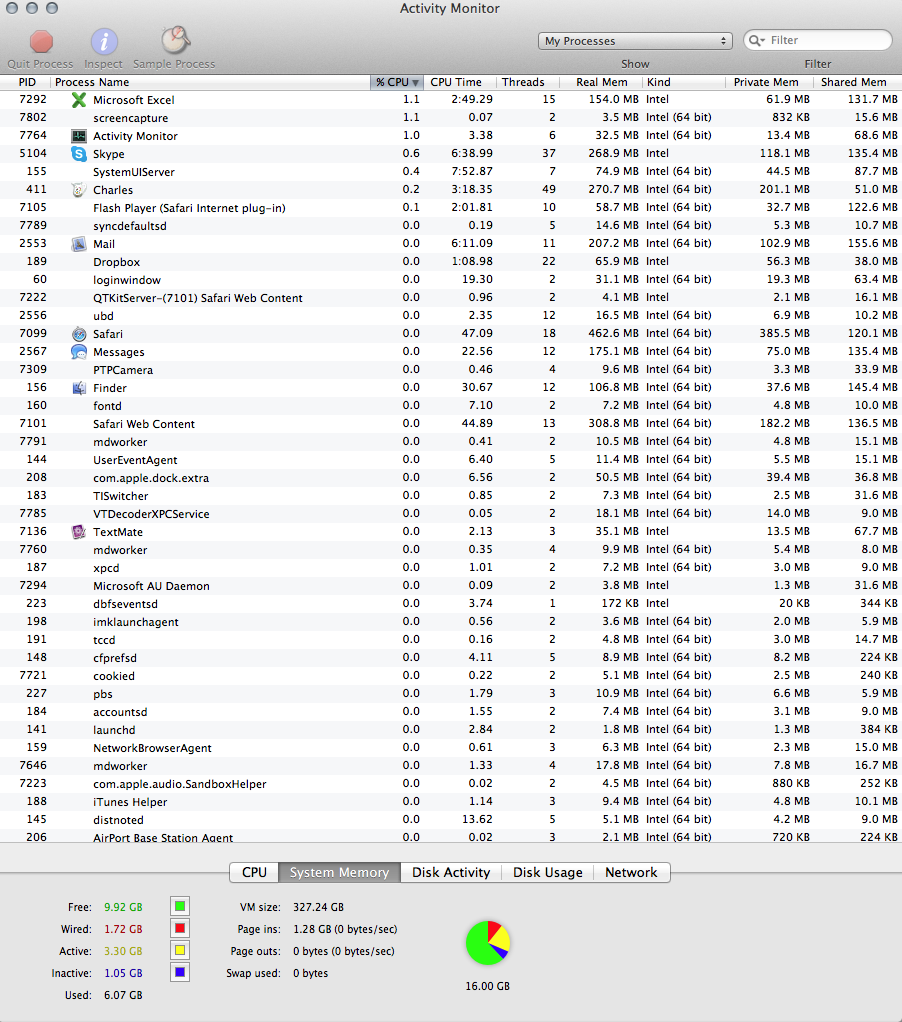Image resolution: width=902 pixels, height=1022 pixels.
Task: Click the Charles proxy process icon
Action: [79, 190]
